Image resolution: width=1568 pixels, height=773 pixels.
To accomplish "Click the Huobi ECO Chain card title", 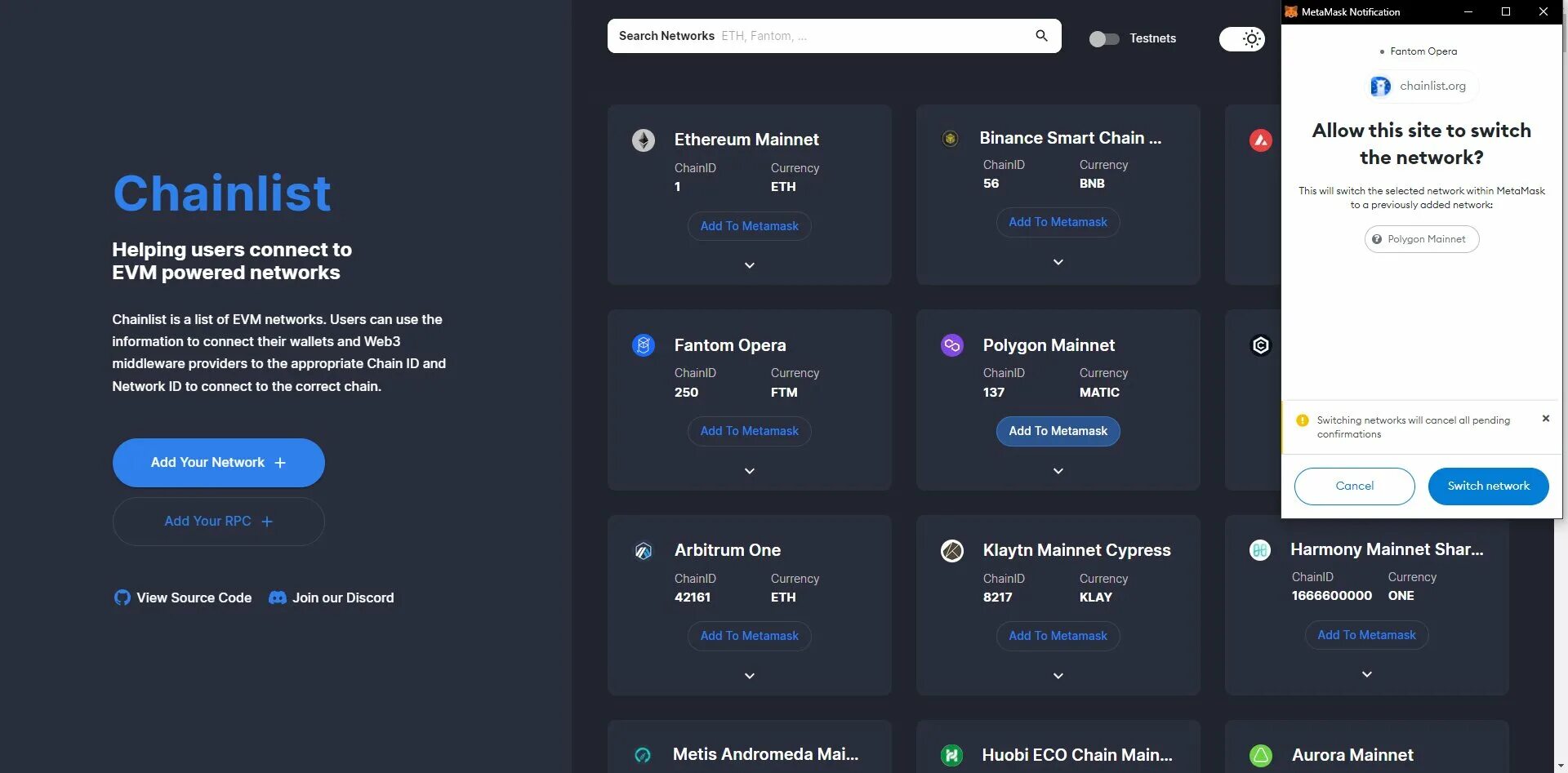I will (1076, 755).
